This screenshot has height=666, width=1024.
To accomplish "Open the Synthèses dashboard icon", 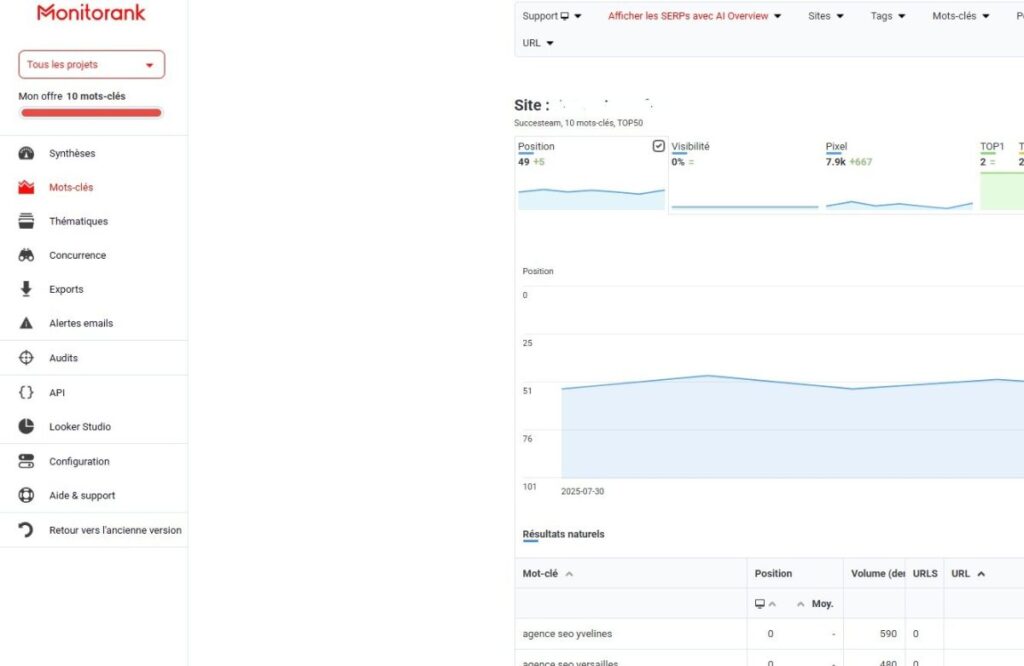I will pos(26,153).
